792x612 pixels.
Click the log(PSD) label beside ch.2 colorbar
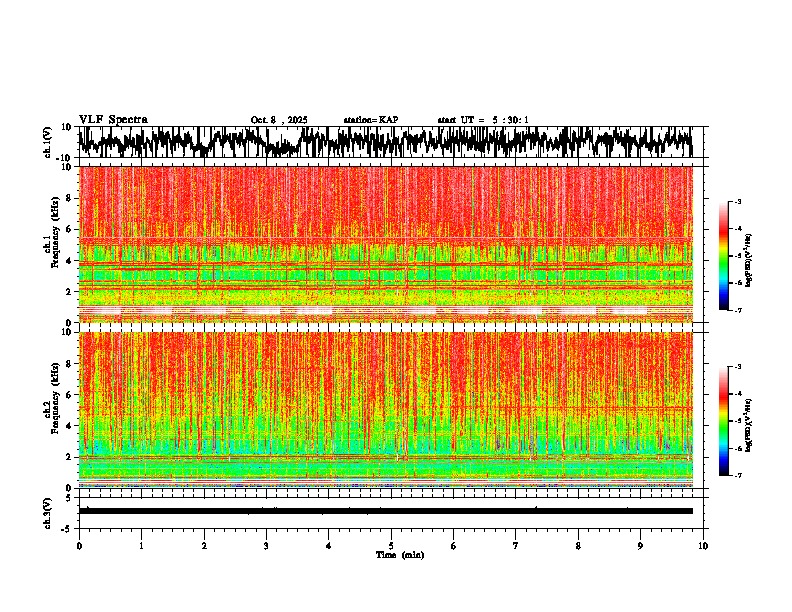point(748,425)
